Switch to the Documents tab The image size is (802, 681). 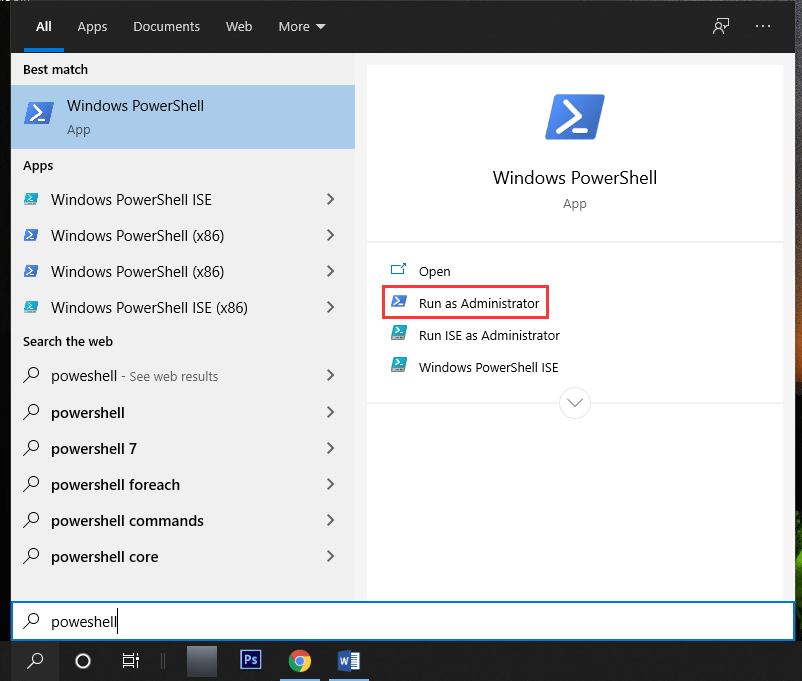coord(166,27)
